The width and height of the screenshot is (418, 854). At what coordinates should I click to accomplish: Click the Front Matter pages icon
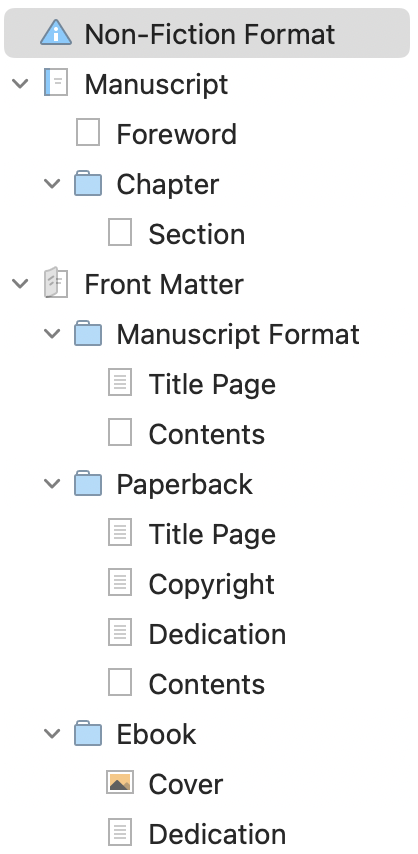pos(56,283)
